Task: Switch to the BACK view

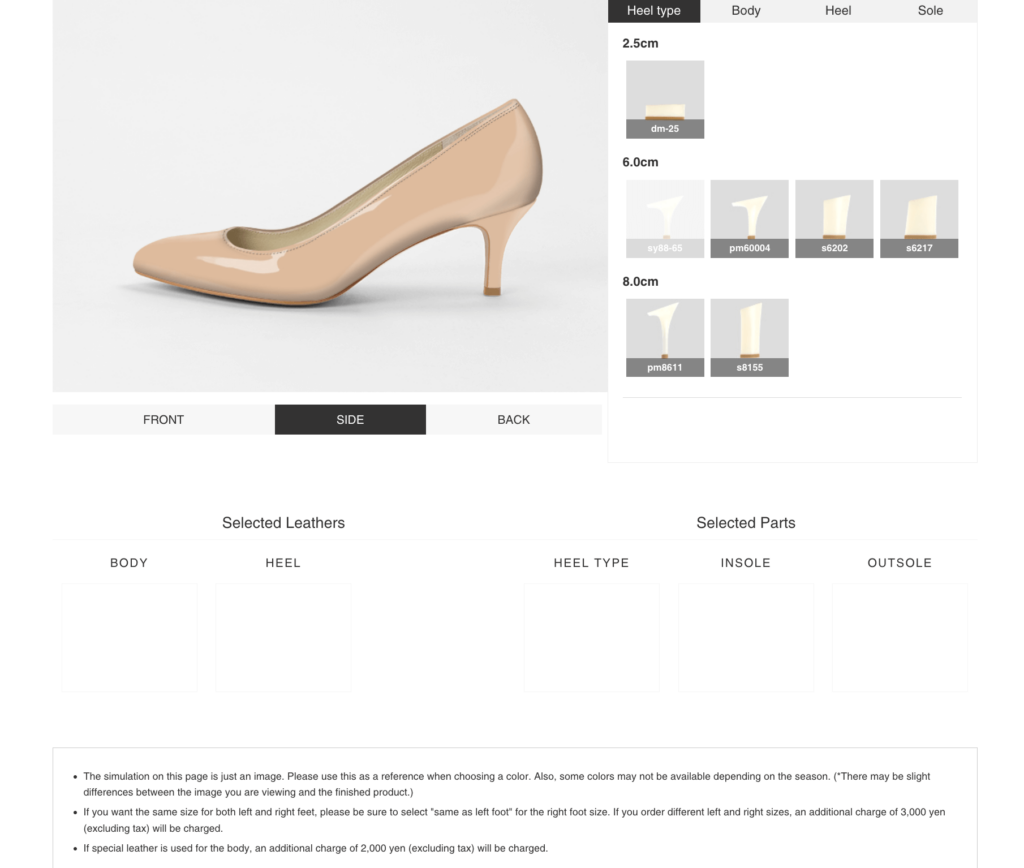Action: click(x=513, y=420)
